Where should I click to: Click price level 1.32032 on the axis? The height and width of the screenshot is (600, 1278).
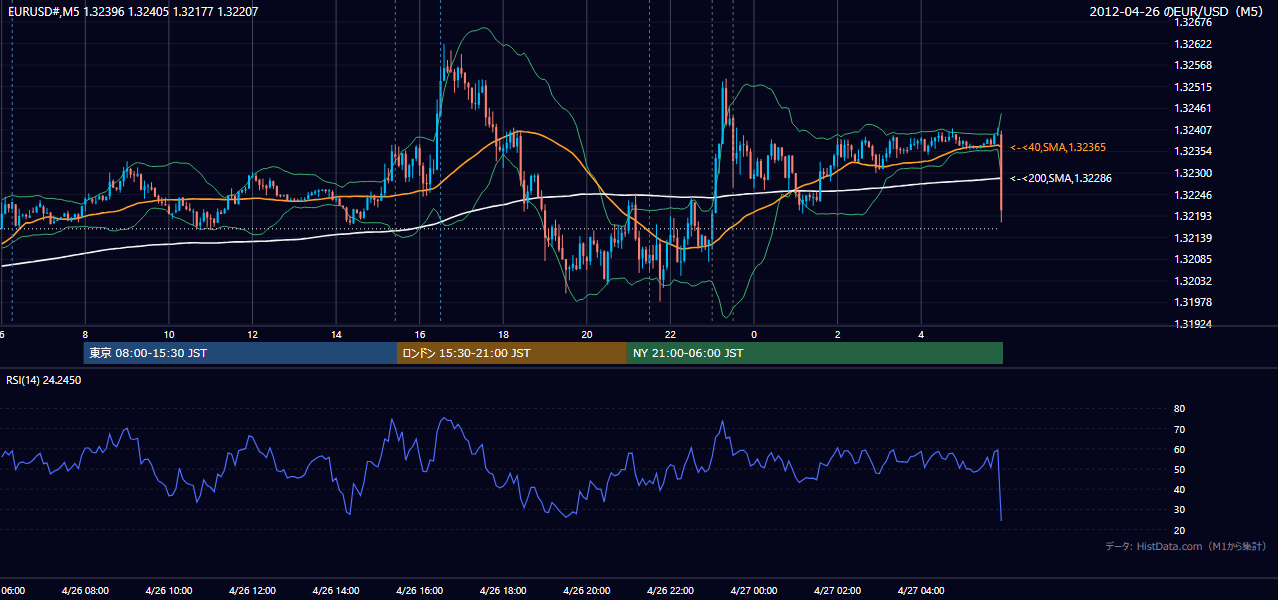click(1194, 281)
